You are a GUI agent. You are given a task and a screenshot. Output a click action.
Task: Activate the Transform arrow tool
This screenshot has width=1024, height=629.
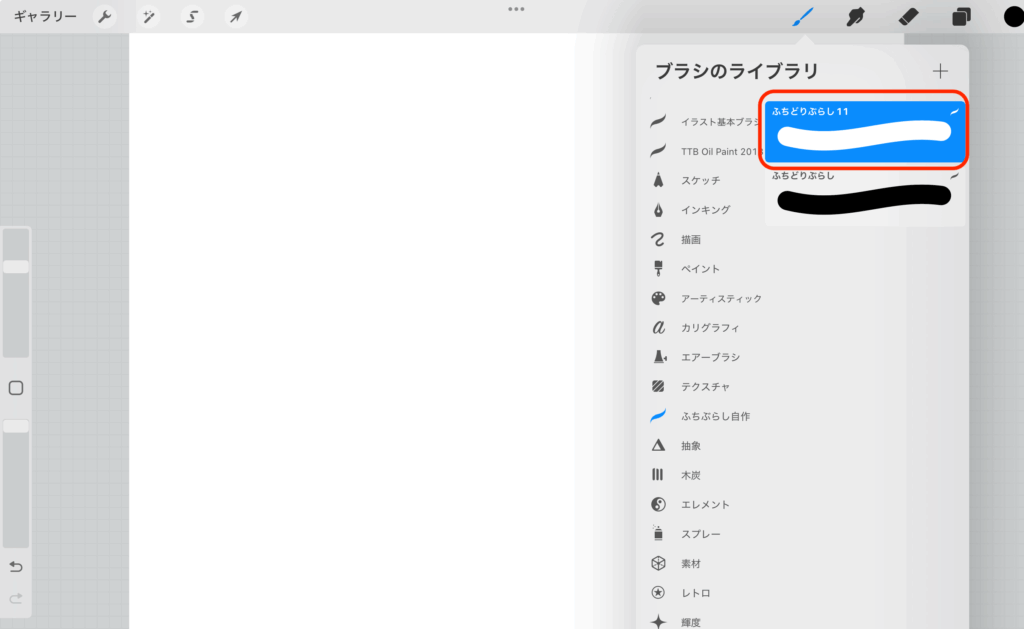point(236,16)
